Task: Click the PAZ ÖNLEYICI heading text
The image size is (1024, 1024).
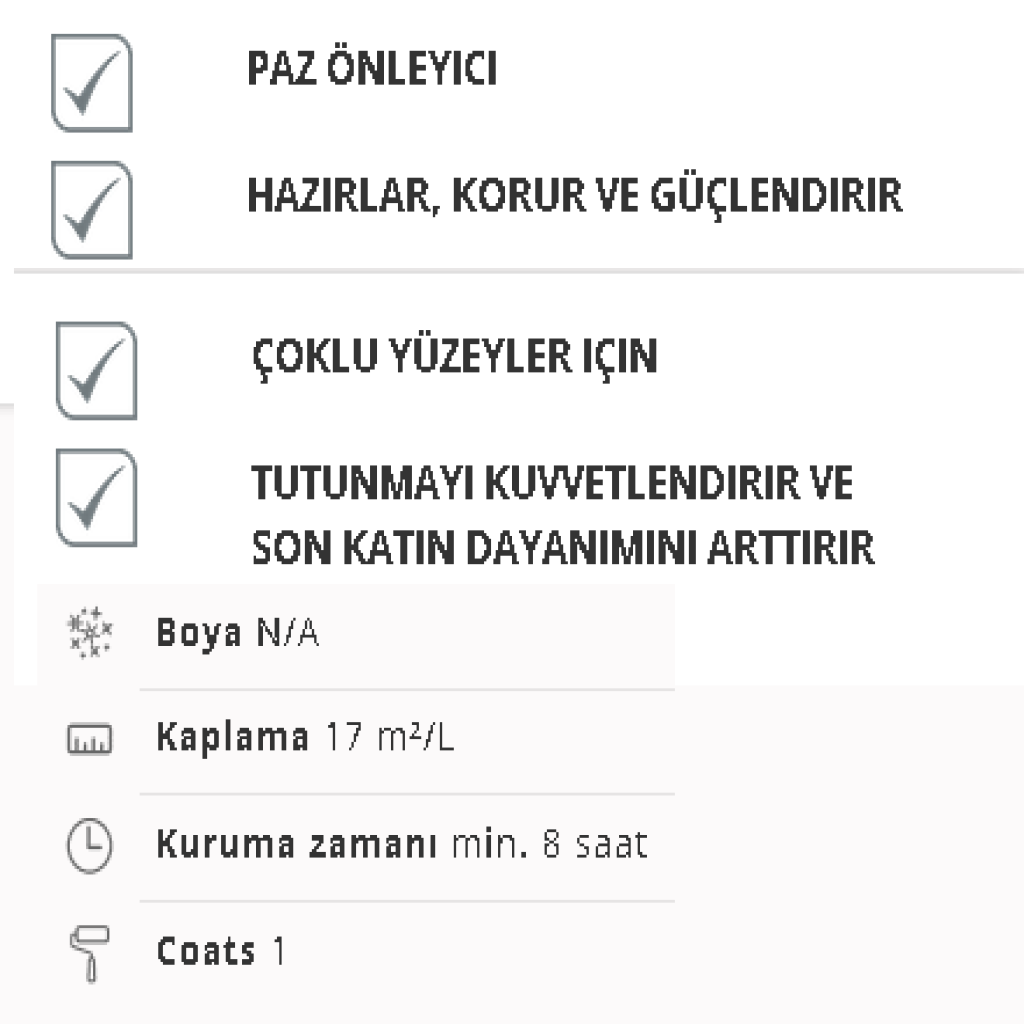Action: [372, 67]
